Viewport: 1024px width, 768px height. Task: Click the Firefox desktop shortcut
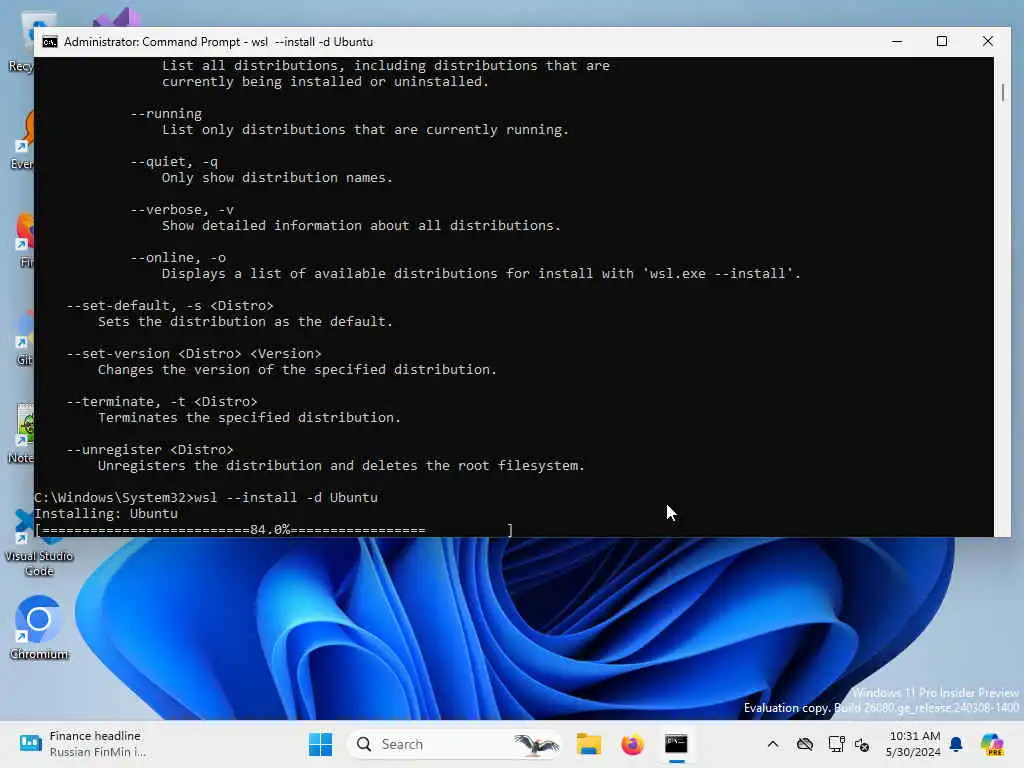pos(25,240)
